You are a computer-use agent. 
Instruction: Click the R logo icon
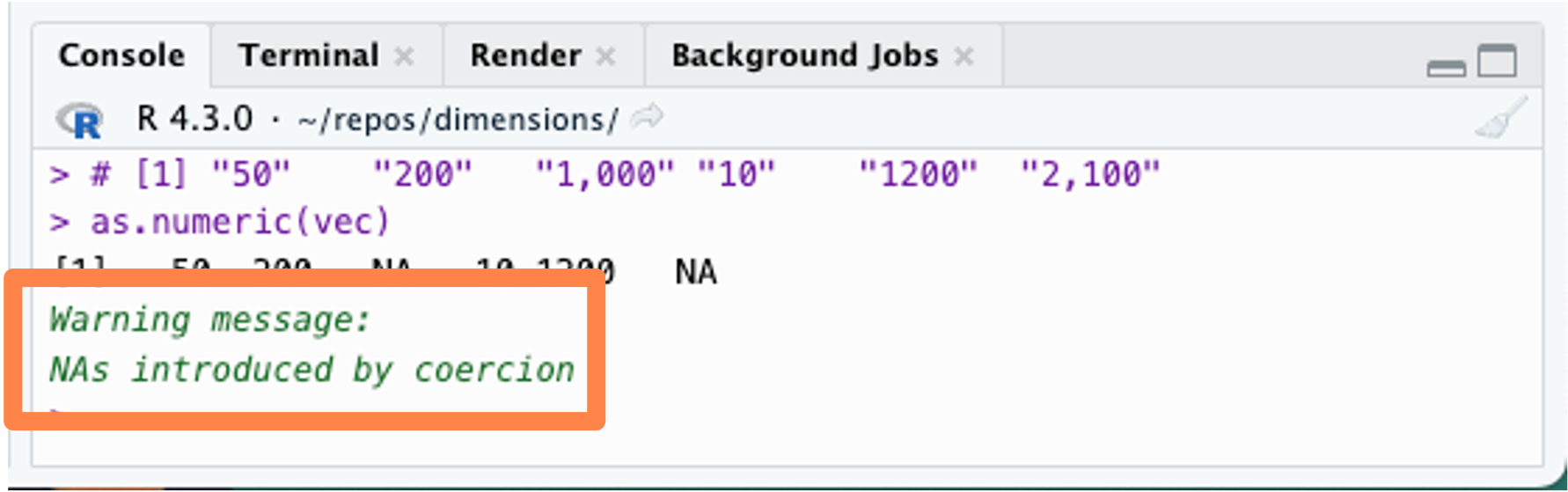tap(81, 121)
